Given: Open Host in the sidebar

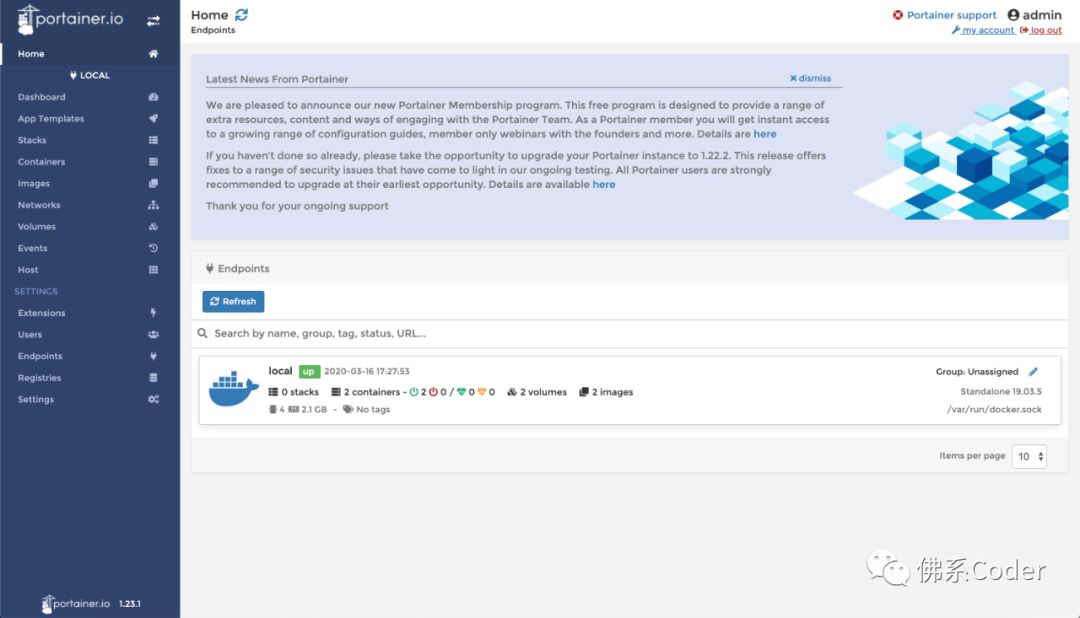Looking at the screenshot, I should pyautogui.click(x=28, y=269).
